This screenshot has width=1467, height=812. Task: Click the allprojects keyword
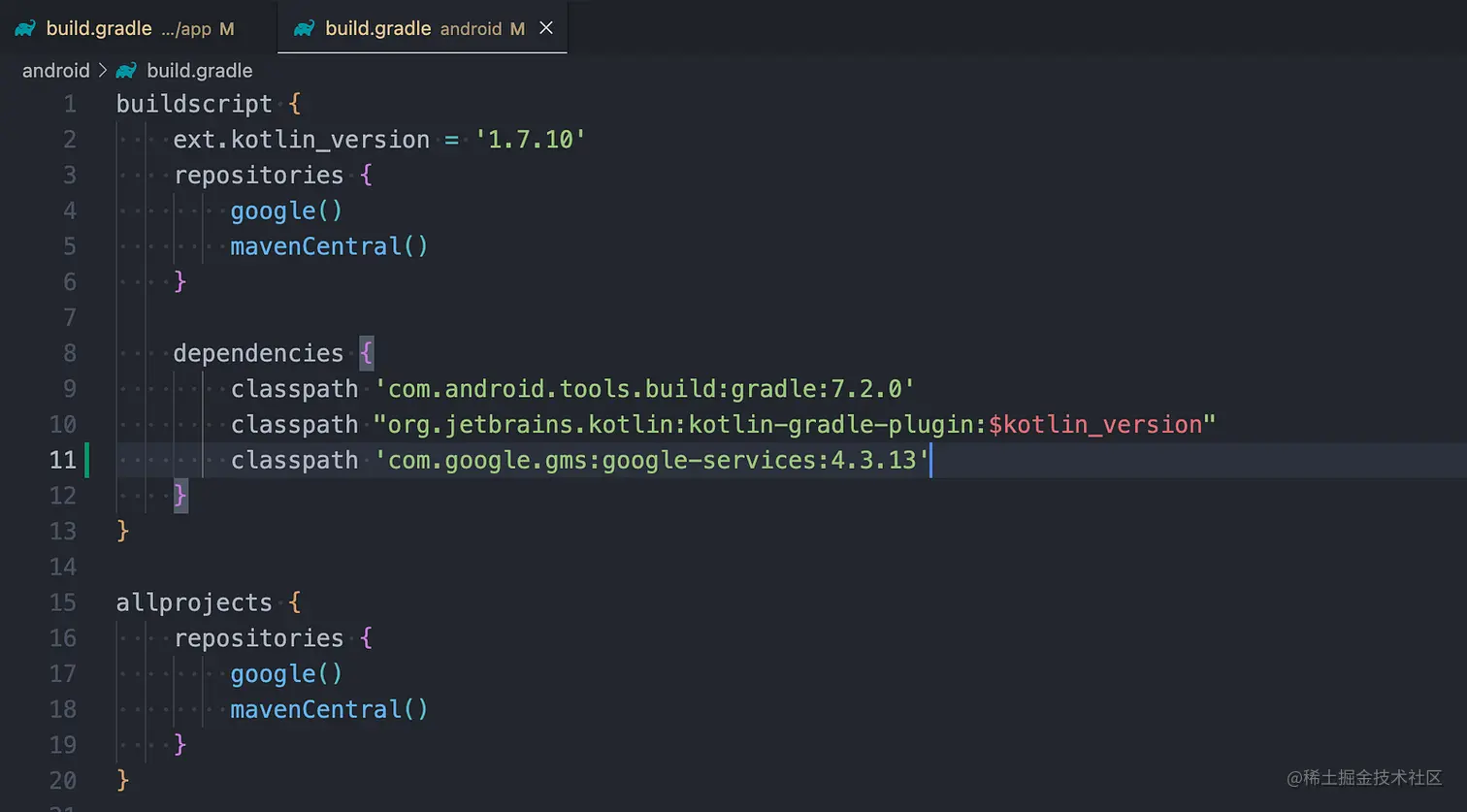(x=194, y=602)
